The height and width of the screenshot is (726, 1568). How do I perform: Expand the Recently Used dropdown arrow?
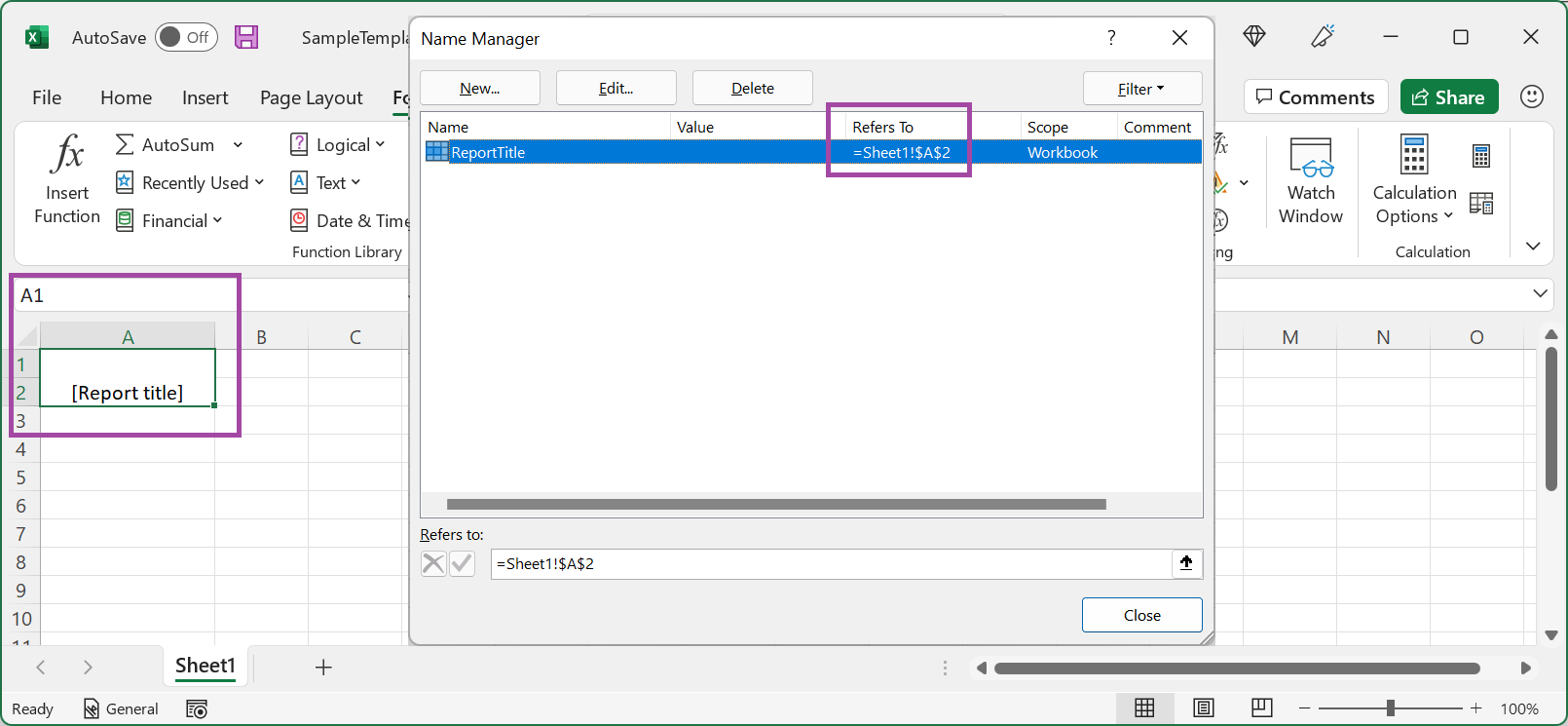259,182
